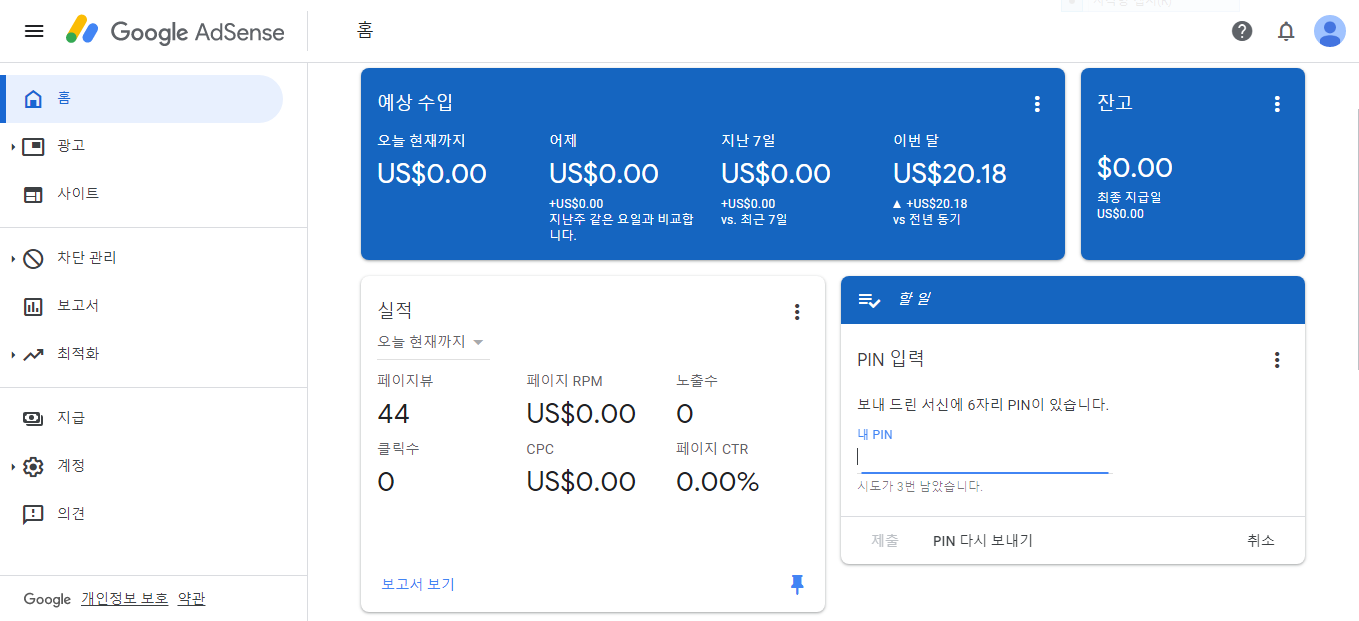Click the 잔고 $0.00 balance amount
The height and width of the screenshot is (621, 1359).
[x=1135, y=167]
